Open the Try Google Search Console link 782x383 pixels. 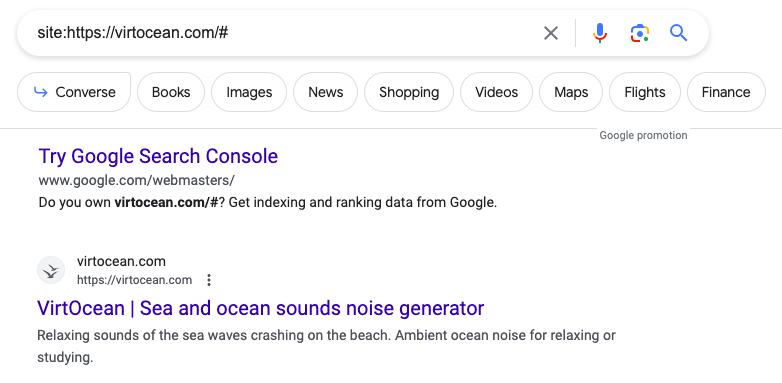158,156
